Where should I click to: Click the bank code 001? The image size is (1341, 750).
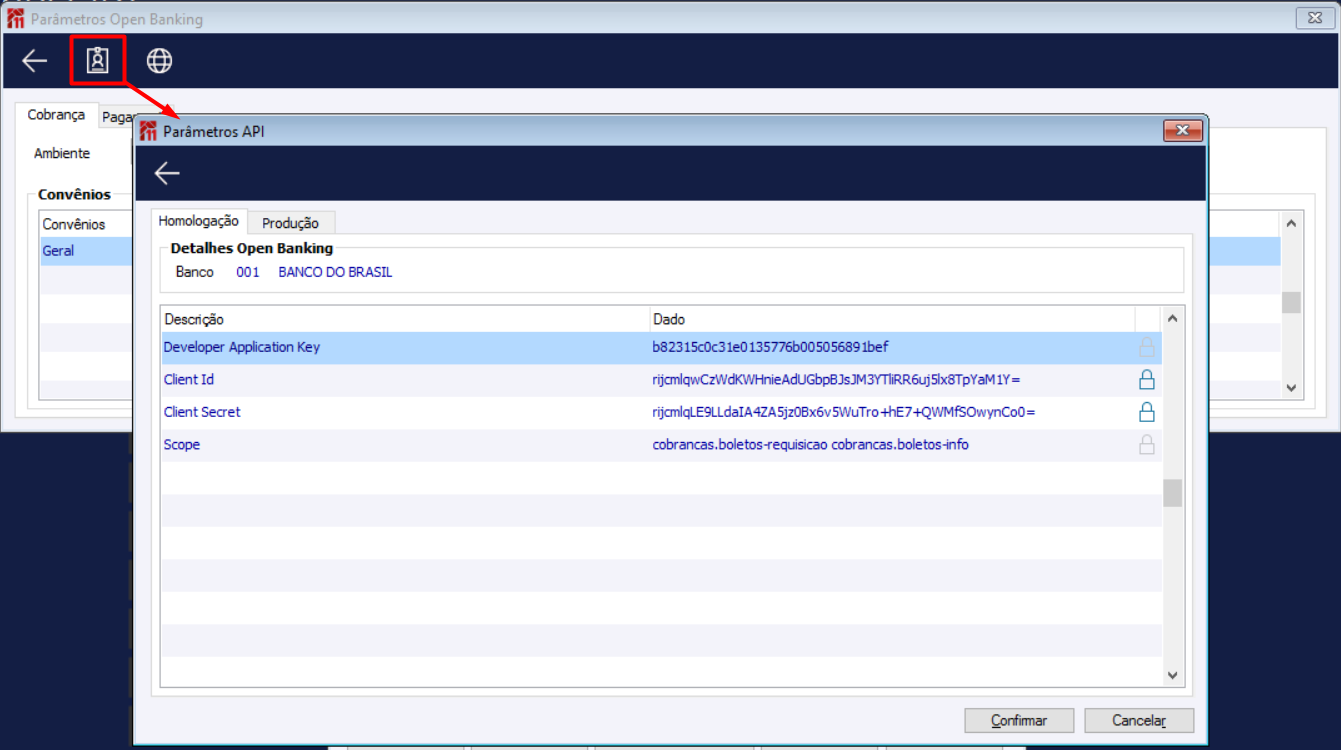pyautogui.click(x=248, y=272)
